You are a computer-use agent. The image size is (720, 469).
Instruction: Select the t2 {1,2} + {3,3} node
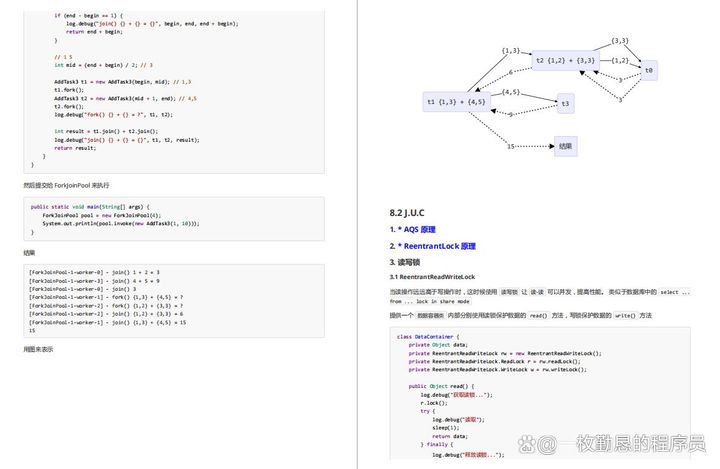click(565, 60)
